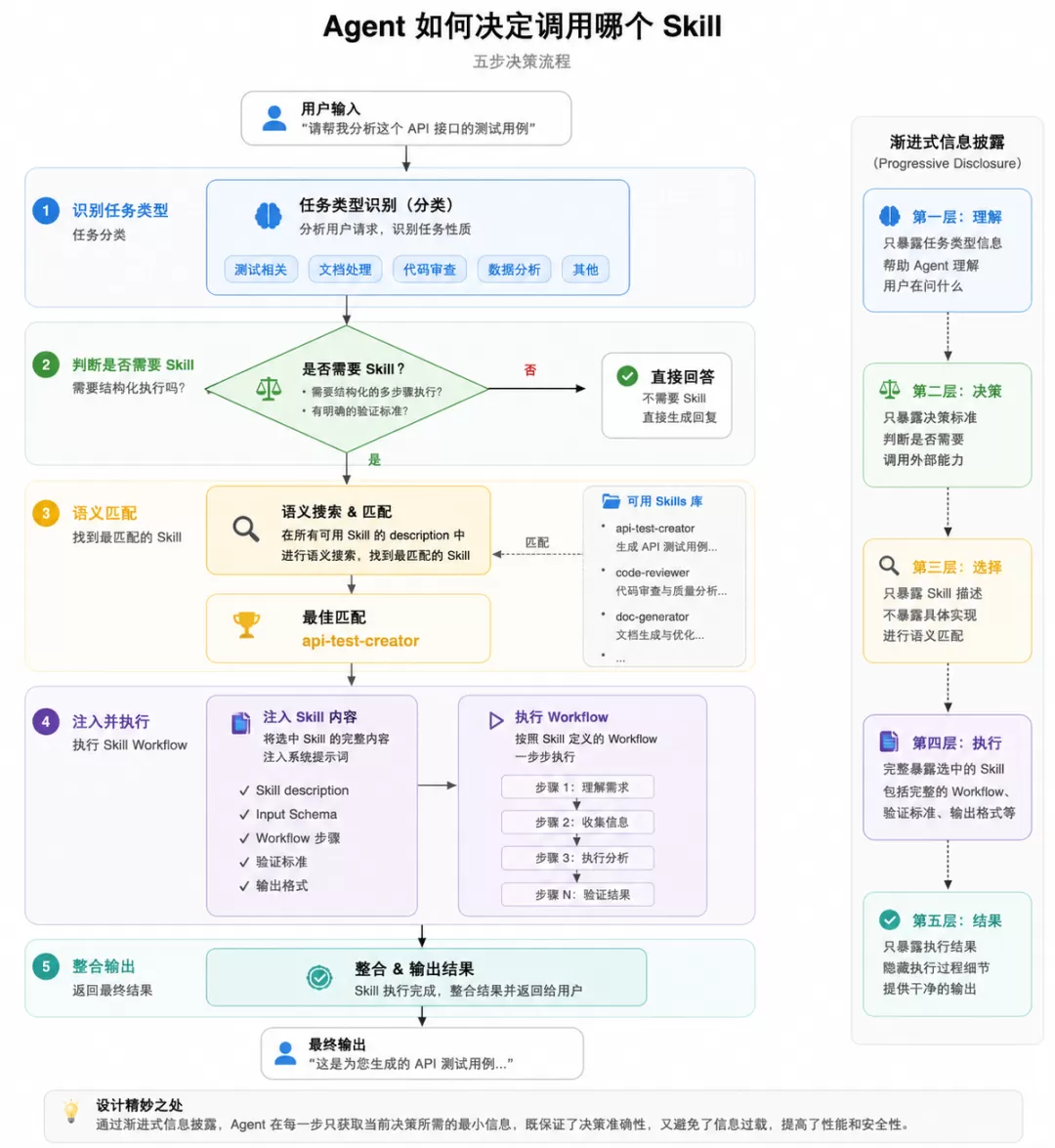Click the user avatar icon in 最终输出 box

click(285, 1053)
